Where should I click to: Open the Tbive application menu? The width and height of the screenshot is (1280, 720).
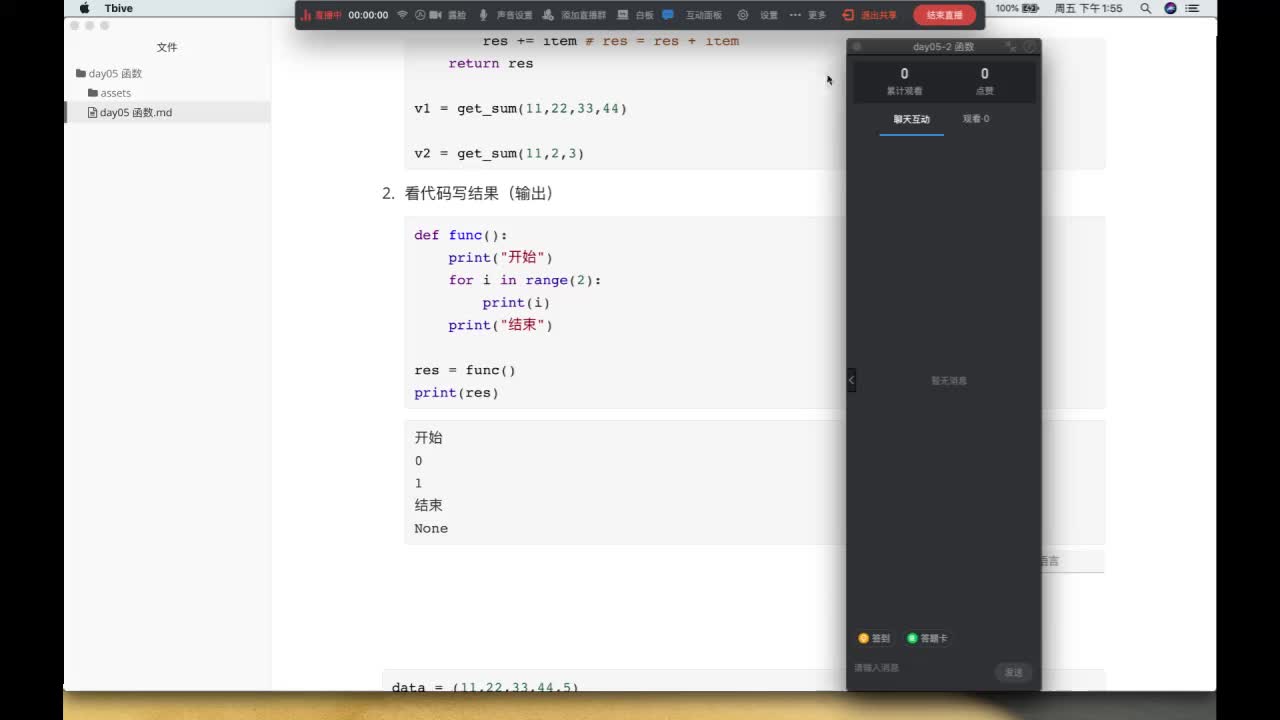coord(118,8)
